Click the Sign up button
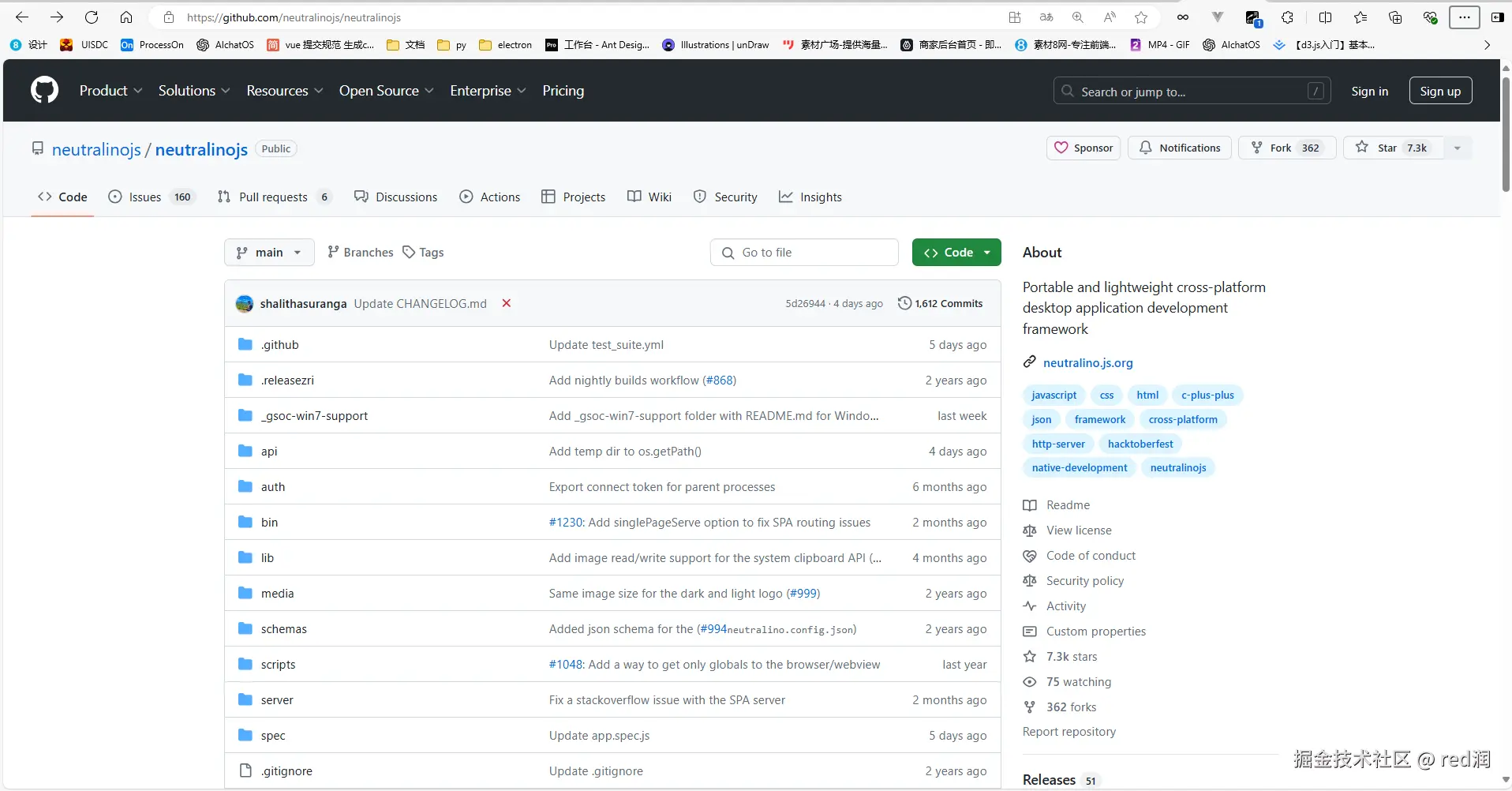Screen dimensions: 1512x791 1440,91
